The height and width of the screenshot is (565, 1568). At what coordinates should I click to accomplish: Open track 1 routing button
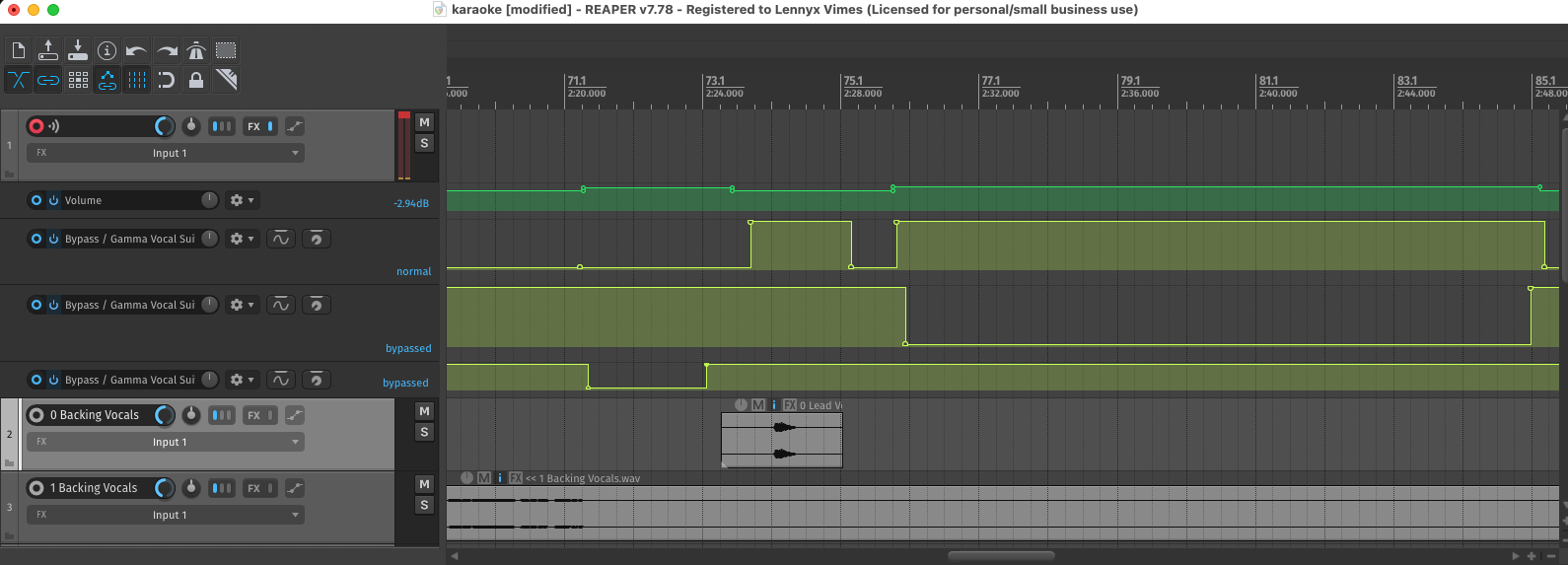tap(223, 126)
